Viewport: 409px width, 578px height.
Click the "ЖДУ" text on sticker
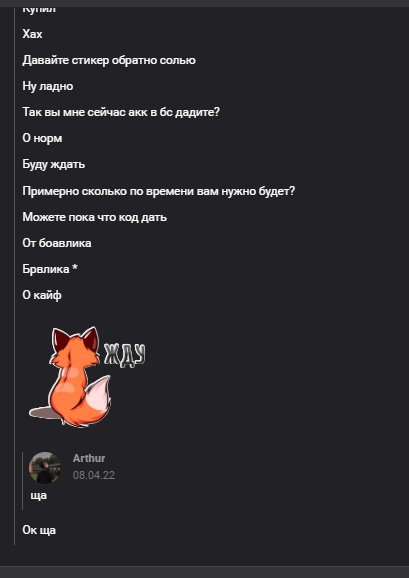[125, 355]
